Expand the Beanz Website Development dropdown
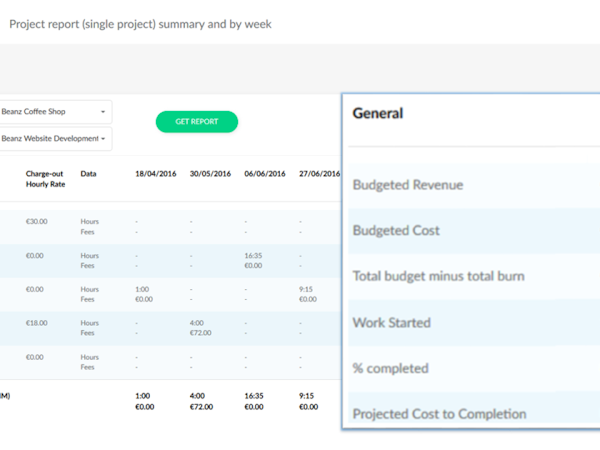Screen dimensions: 600x450 point(54,139)
